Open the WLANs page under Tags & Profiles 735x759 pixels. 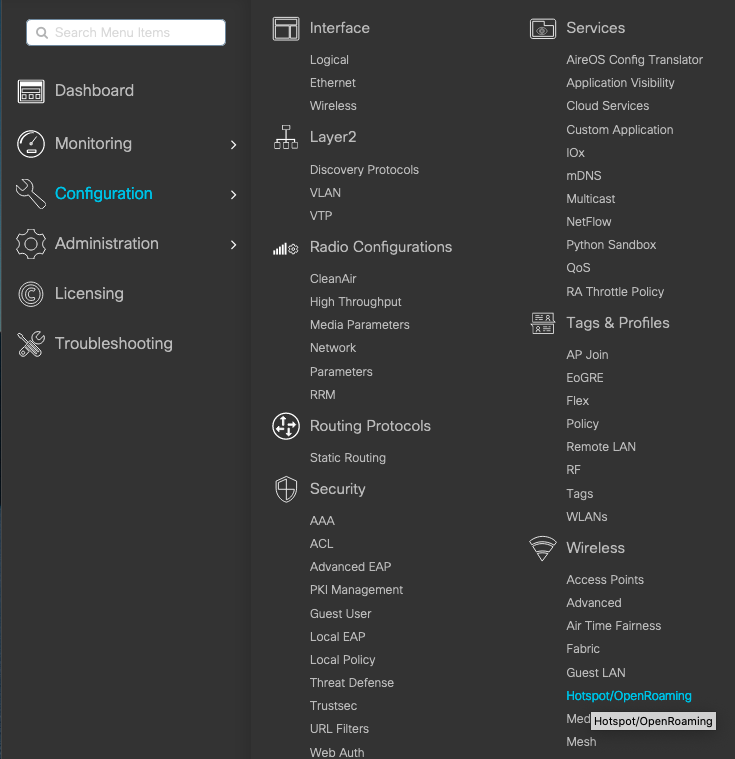point(586,517)
